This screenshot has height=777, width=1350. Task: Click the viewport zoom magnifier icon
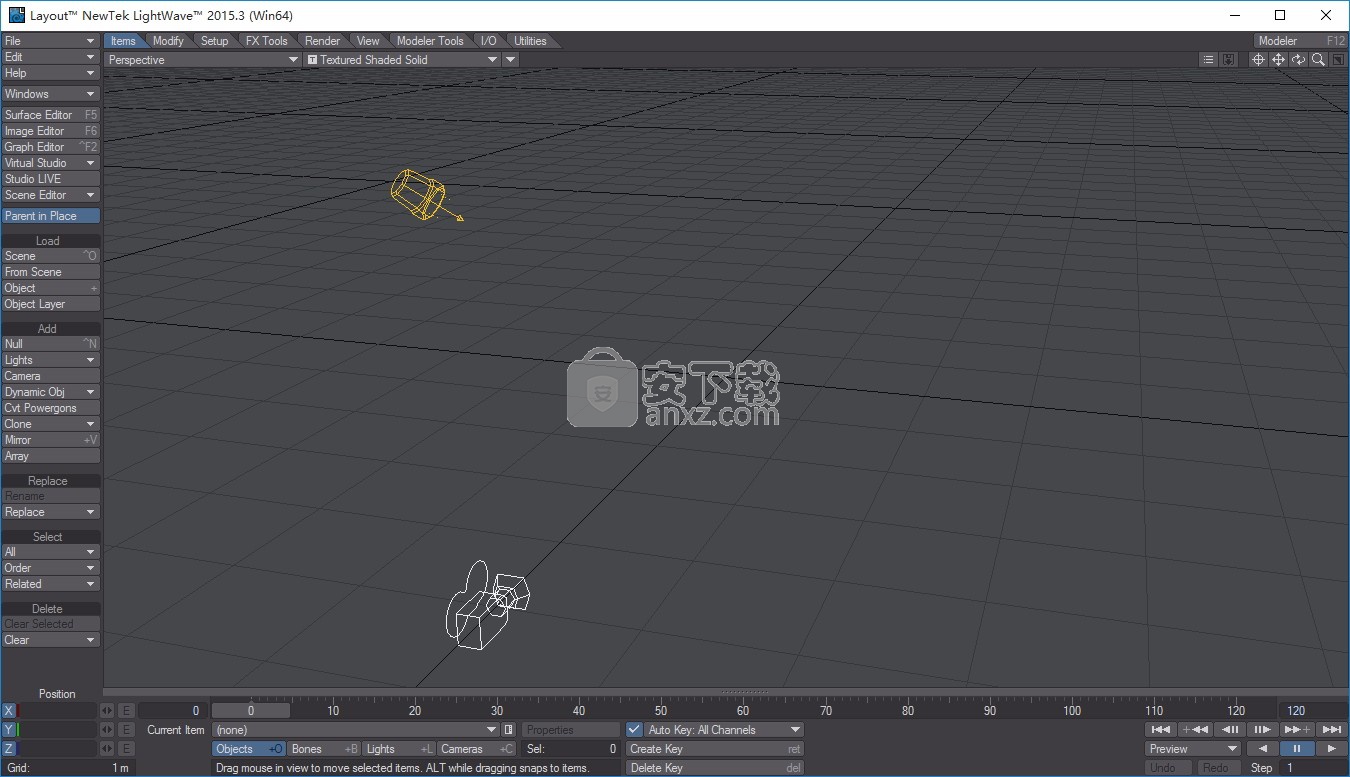coord(1318,60)
